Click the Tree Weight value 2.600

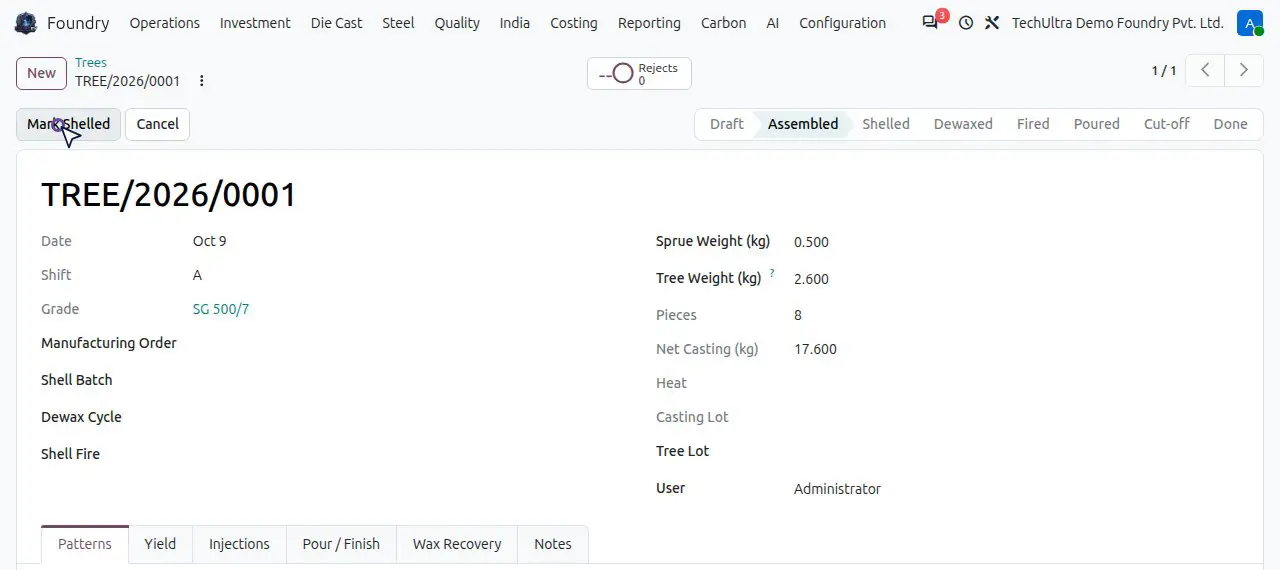[811, 279]
